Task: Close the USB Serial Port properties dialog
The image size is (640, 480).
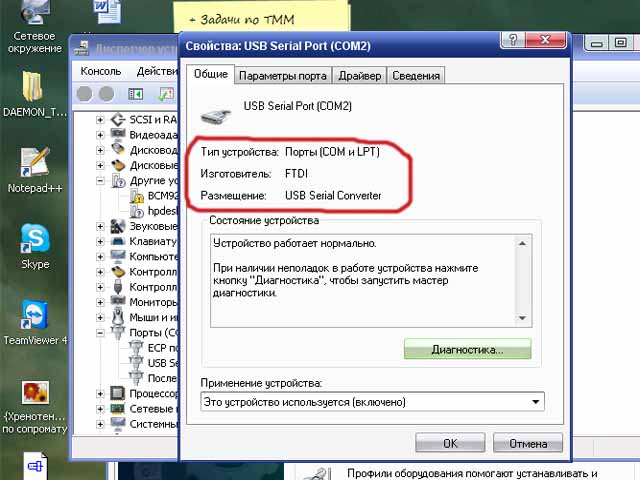Action: coord(546,40)
